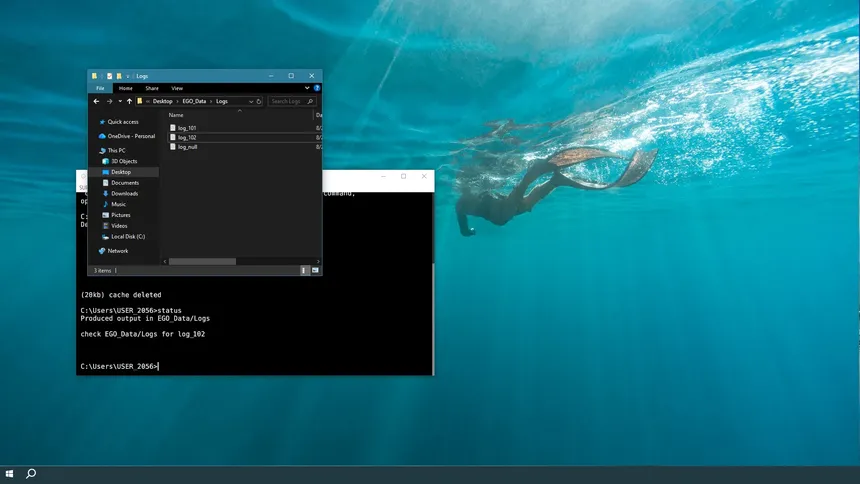The width and height of the screenshot is (860, 484).
Task: Expand the ribbon with the chevron
Action: 307,88
